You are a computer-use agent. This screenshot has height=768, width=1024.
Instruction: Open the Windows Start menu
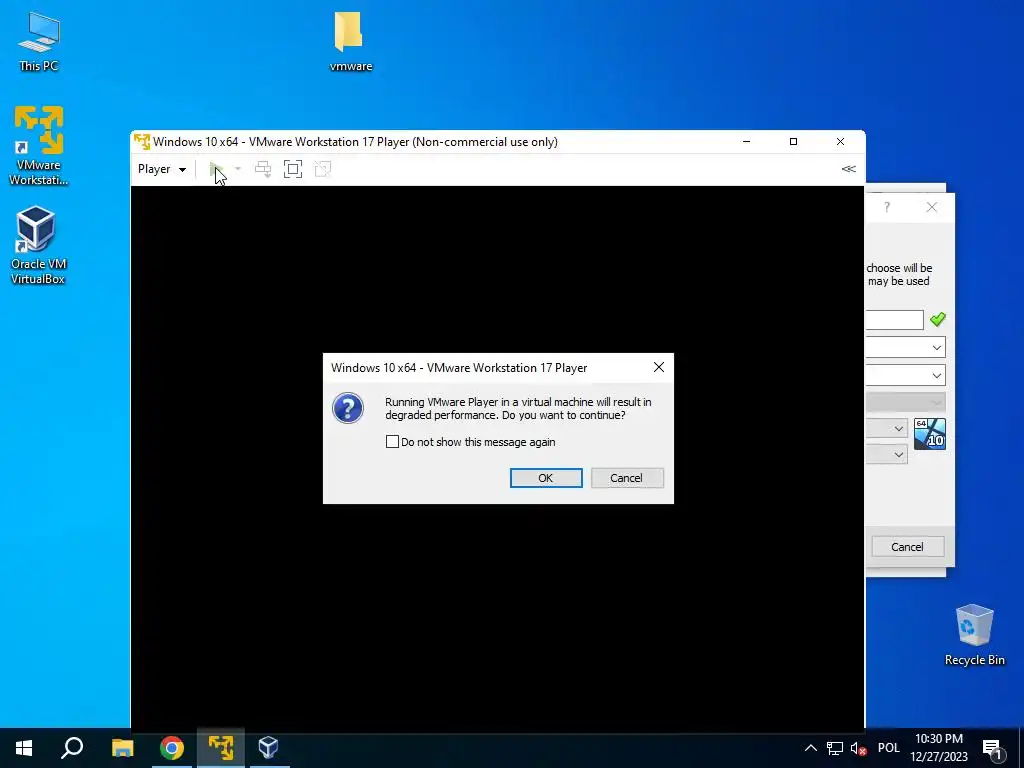tap(24, 748)
